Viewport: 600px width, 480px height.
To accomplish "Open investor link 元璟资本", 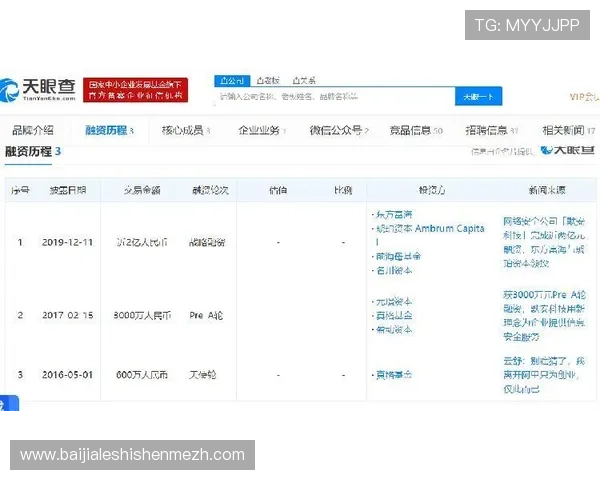I will click(394, 302).
